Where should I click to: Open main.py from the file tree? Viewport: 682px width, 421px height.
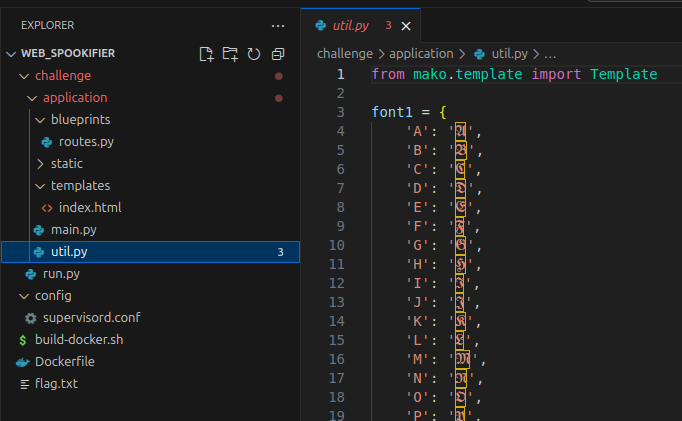[74, 230]
